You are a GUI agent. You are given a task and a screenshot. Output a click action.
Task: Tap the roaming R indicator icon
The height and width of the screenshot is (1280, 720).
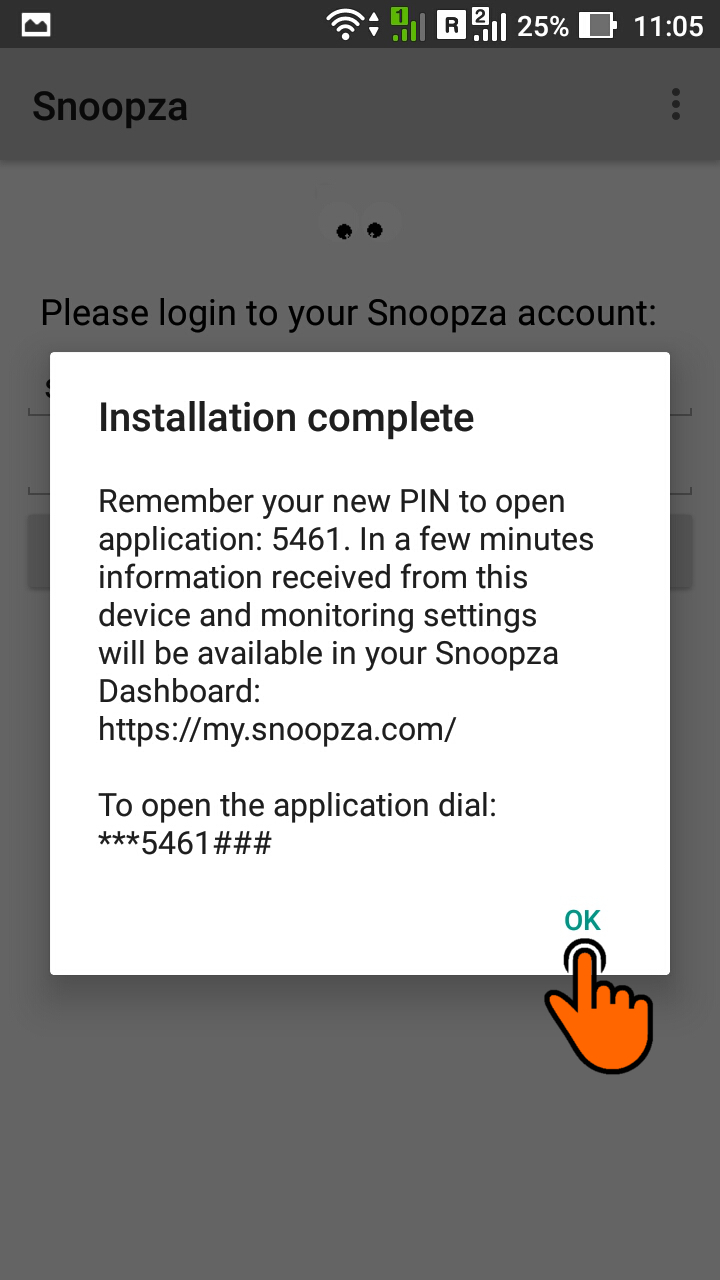pos(451,25)
